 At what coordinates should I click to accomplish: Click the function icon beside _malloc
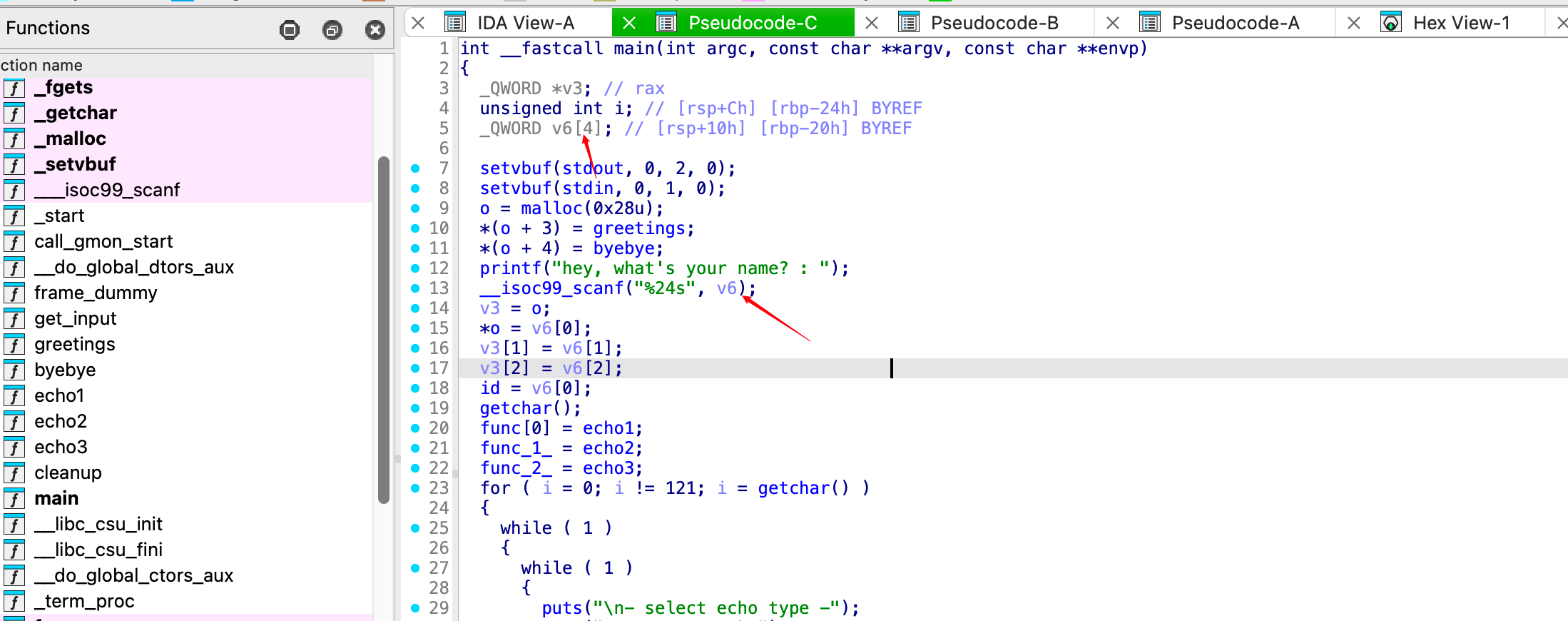pos(14,138)
